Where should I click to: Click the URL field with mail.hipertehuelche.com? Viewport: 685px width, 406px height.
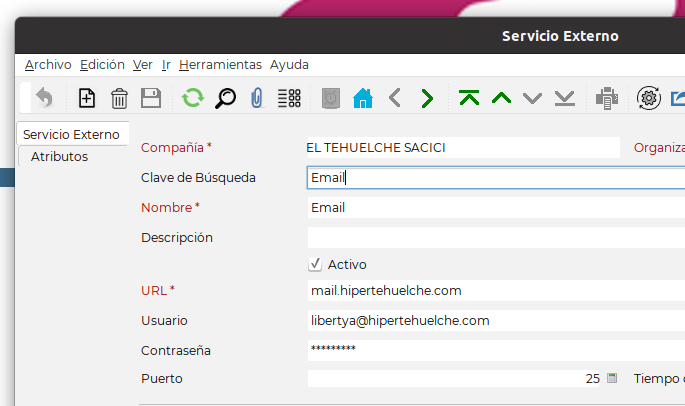click(496, 291)
